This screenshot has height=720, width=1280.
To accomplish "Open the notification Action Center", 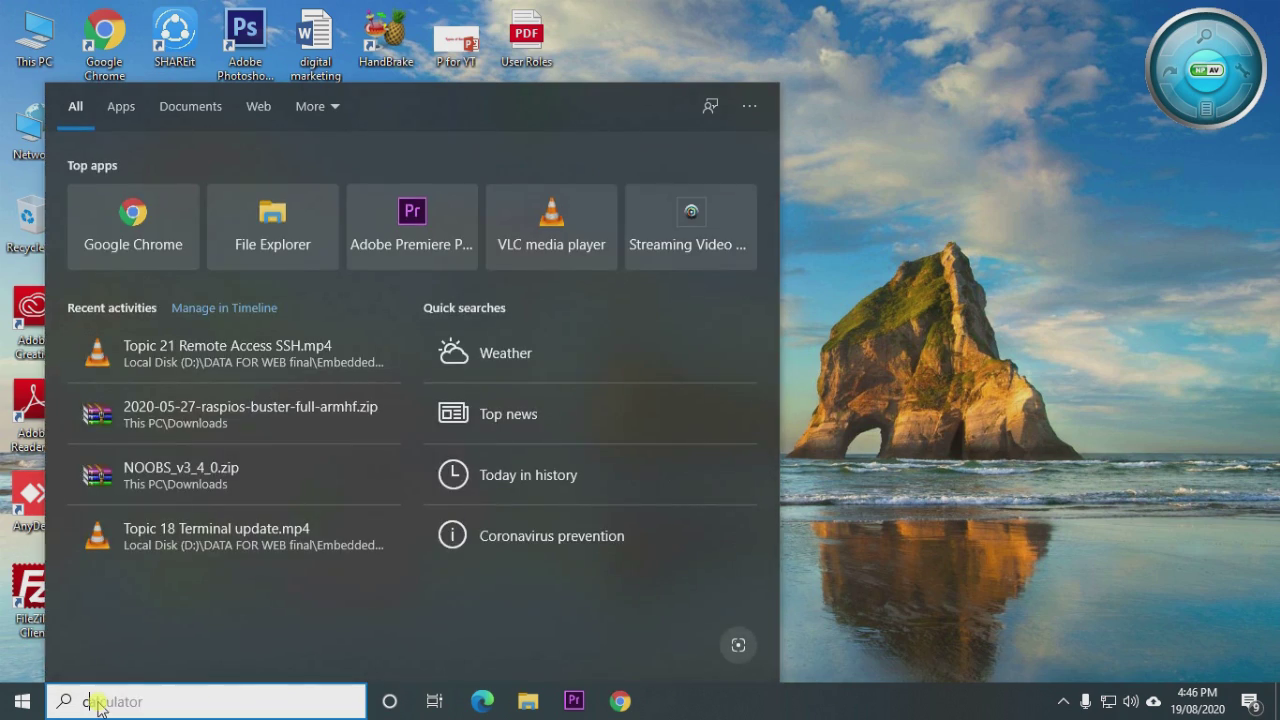I will 1250,701.
